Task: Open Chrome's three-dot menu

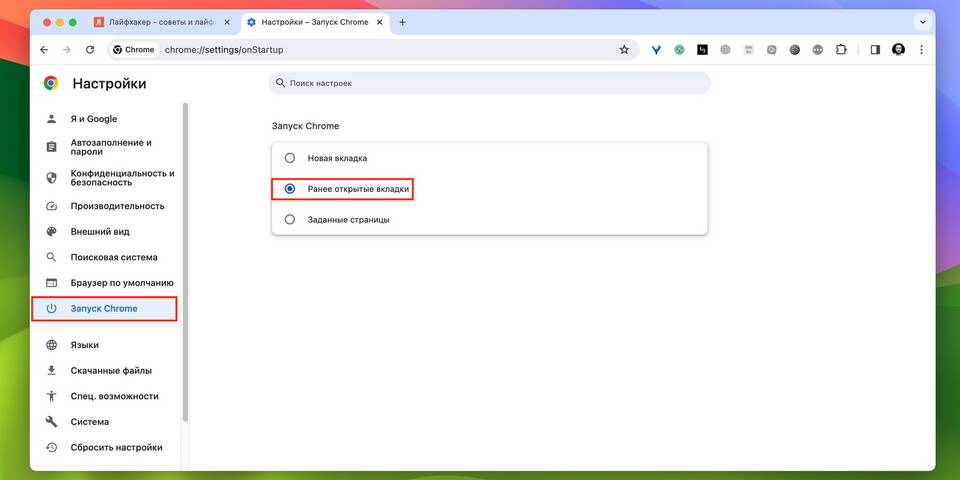Action: (x=921, y=50)
